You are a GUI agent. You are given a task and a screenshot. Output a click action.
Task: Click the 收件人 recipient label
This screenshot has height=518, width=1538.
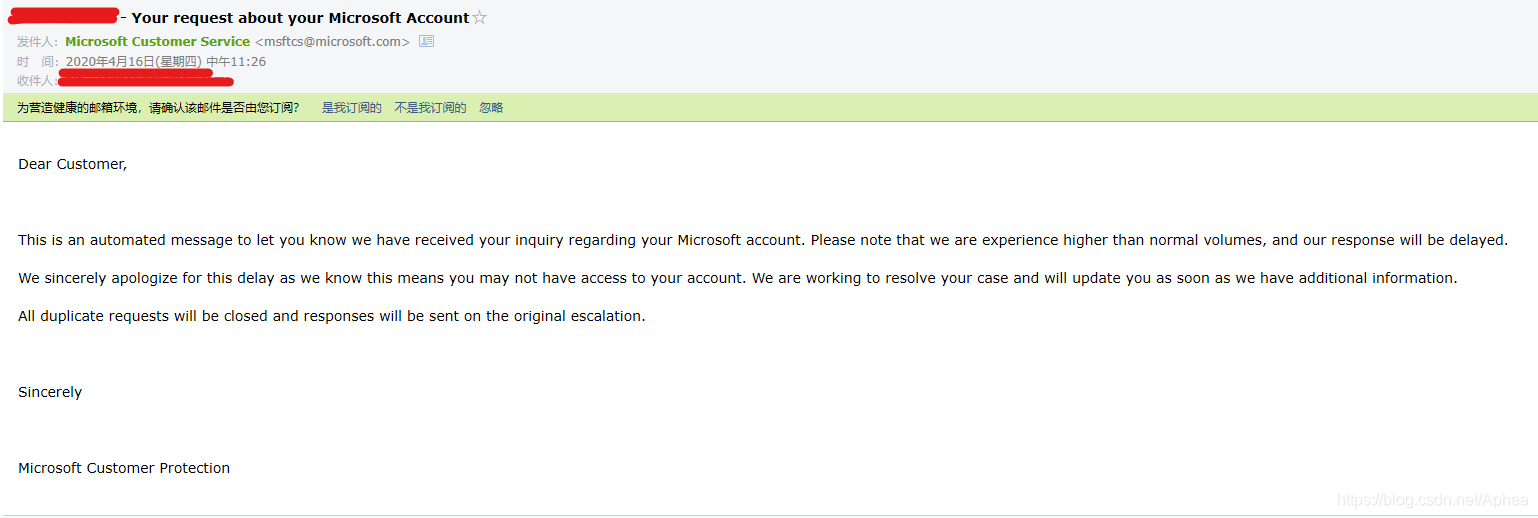pos(38,80)
